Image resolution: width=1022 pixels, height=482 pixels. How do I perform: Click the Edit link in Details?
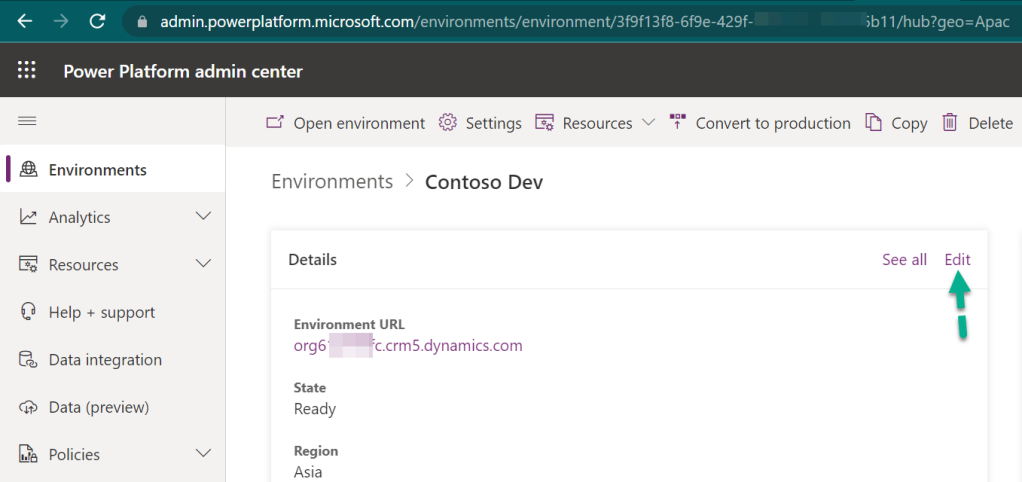tap(957, 259)
